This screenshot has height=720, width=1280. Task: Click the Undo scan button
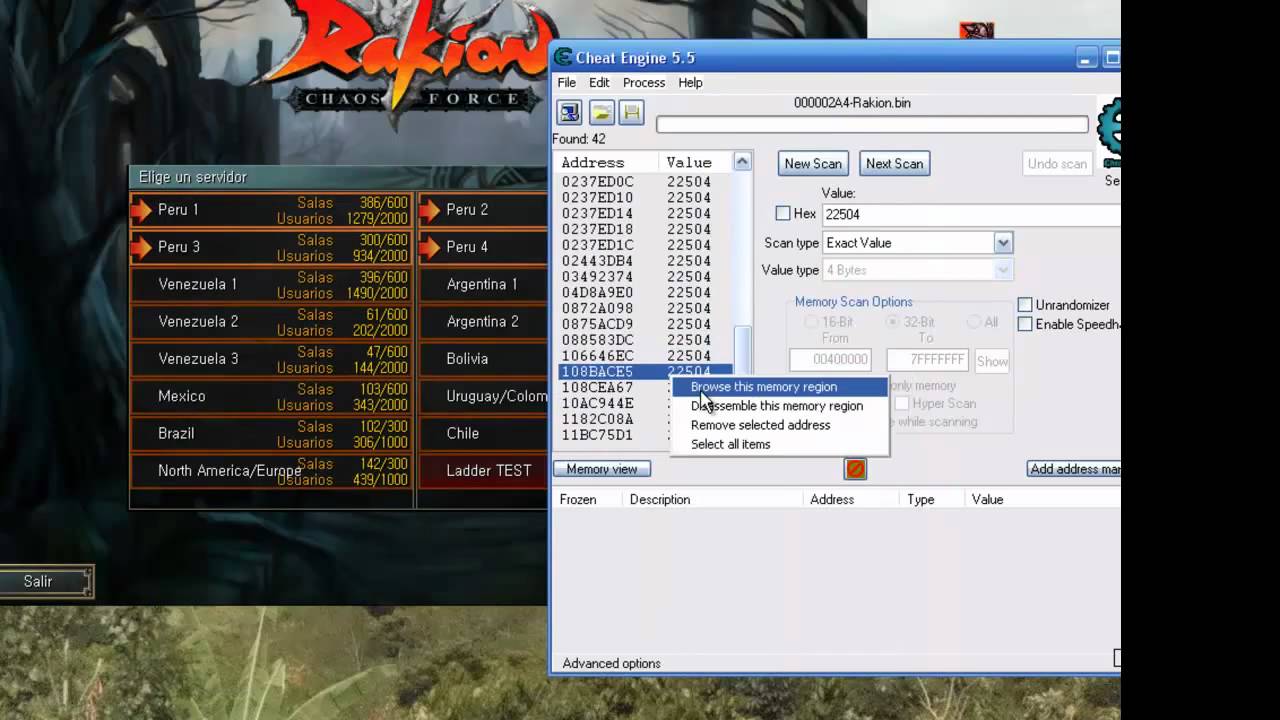1057,164
